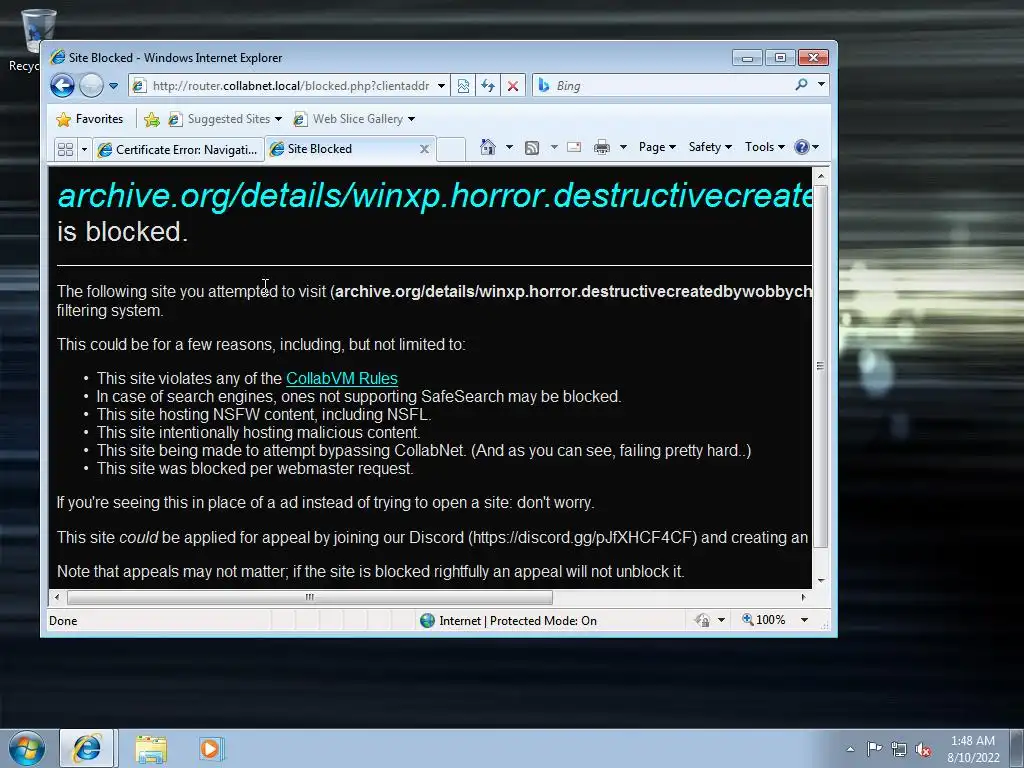
Task: Refresh the page with the Refresh icon
Action: pyautogui.click(x=488, y=86)
